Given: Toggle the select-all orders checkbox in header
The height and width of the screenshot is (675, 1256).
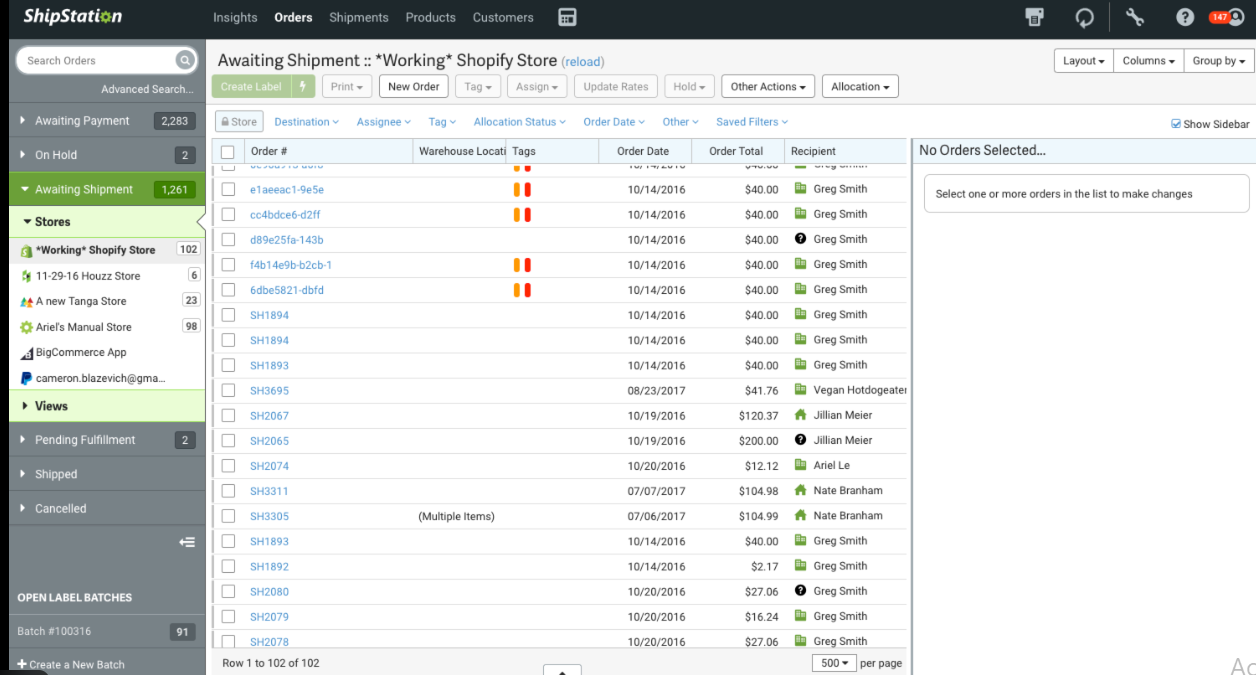Looking at the screenshot, I should (x=228, y=152).
